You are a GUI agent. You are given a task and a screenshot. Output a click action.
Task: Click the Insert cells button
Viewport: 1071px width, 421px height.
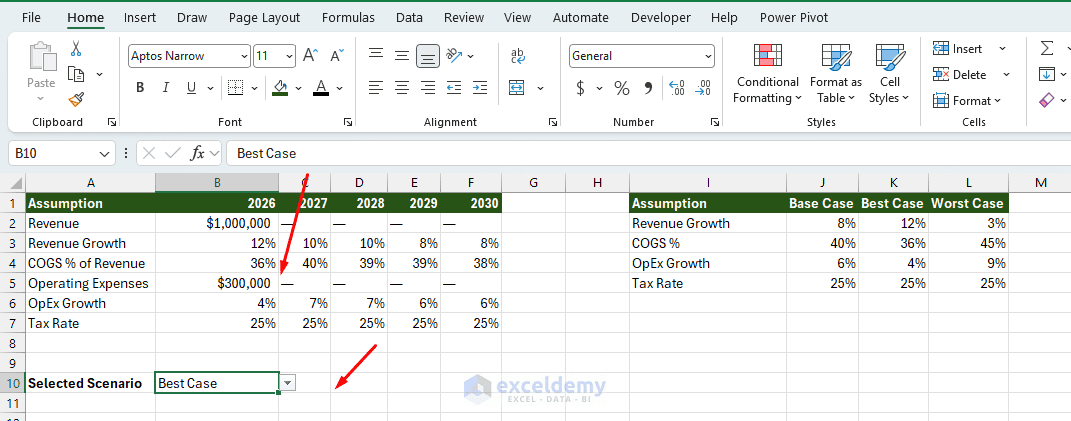tap(958, 49)
